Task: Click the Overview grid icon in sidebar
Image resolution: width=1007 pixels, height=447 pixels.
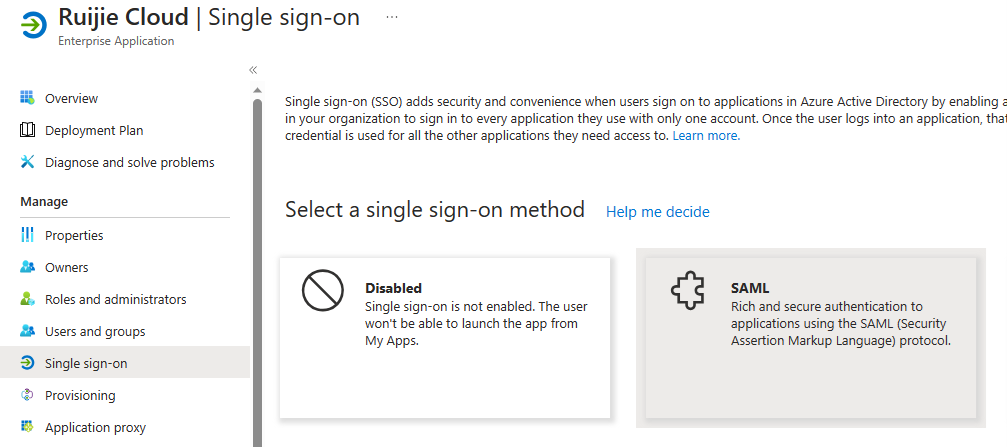Action: pos(27,98)
